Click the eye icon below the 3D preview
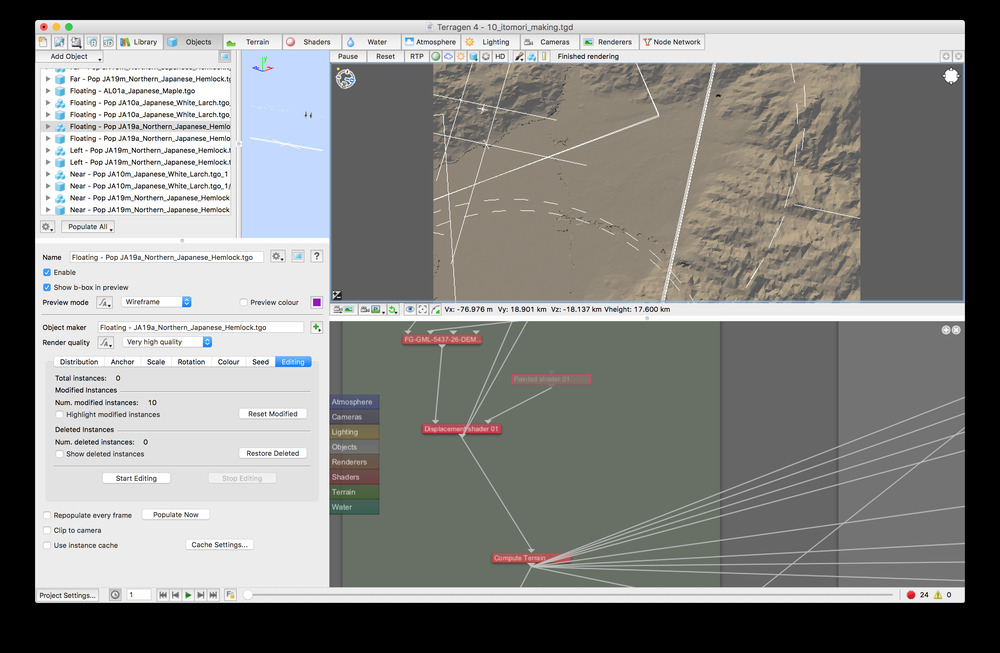Screen dimensions: 1000x653 410,309
